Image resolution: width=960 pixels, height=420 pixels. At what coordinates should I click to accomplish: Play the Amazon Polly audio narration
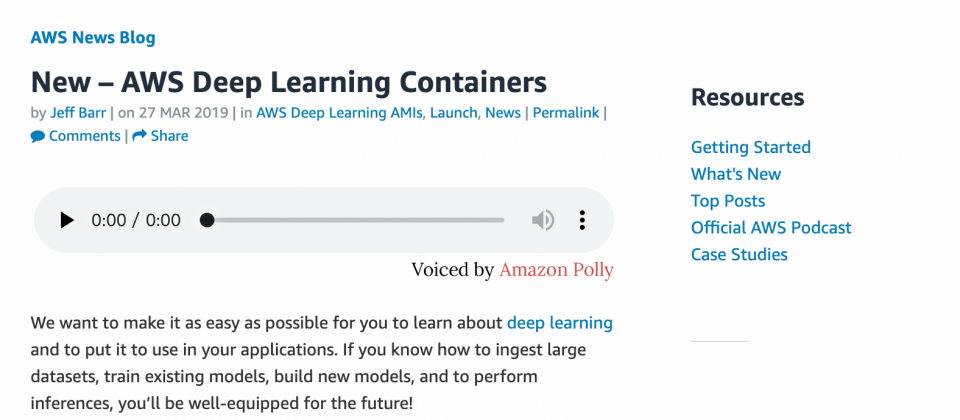(x=67, y=220)
